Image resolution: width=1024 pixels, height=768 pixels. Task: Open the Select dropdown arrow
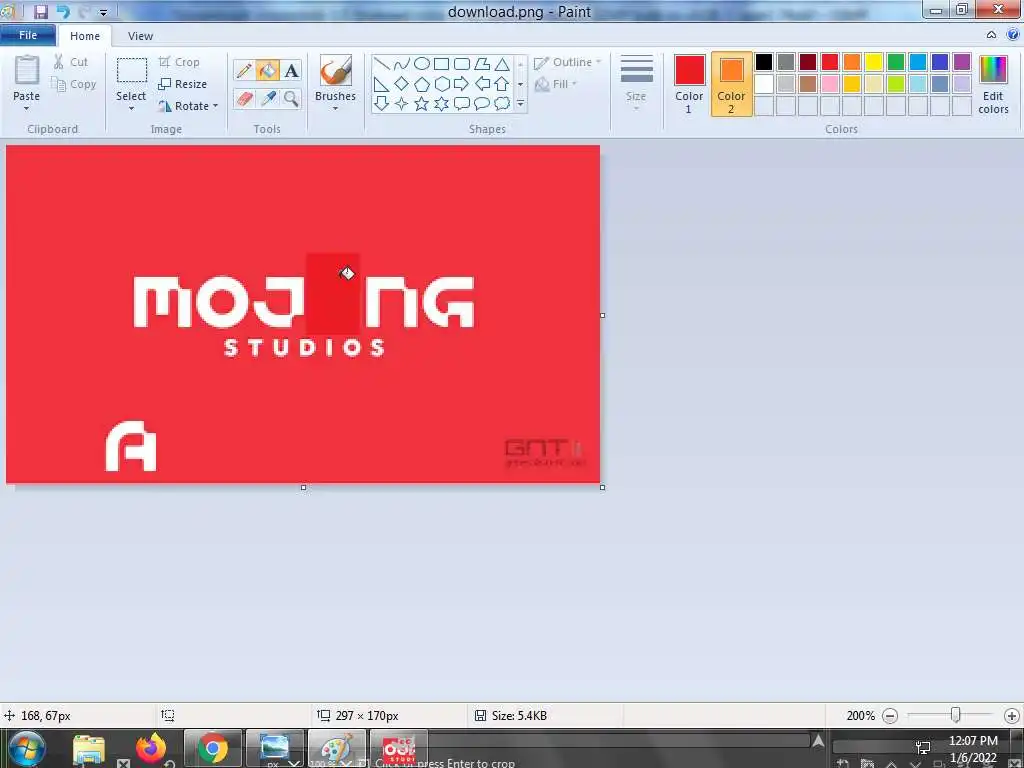click(131, 109)
